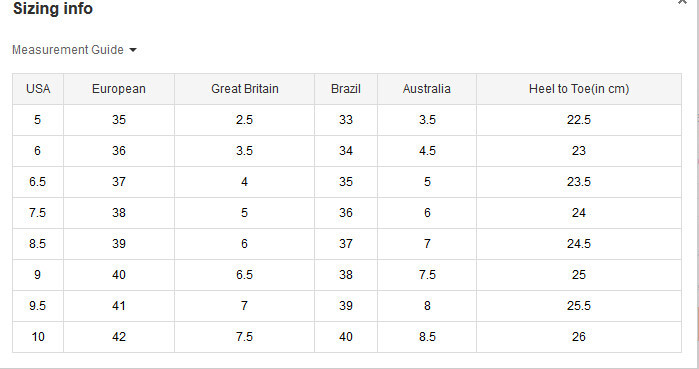Open the Measurement Guide label
The height and width of the screenshot is (369, 699).
point(68,49)
